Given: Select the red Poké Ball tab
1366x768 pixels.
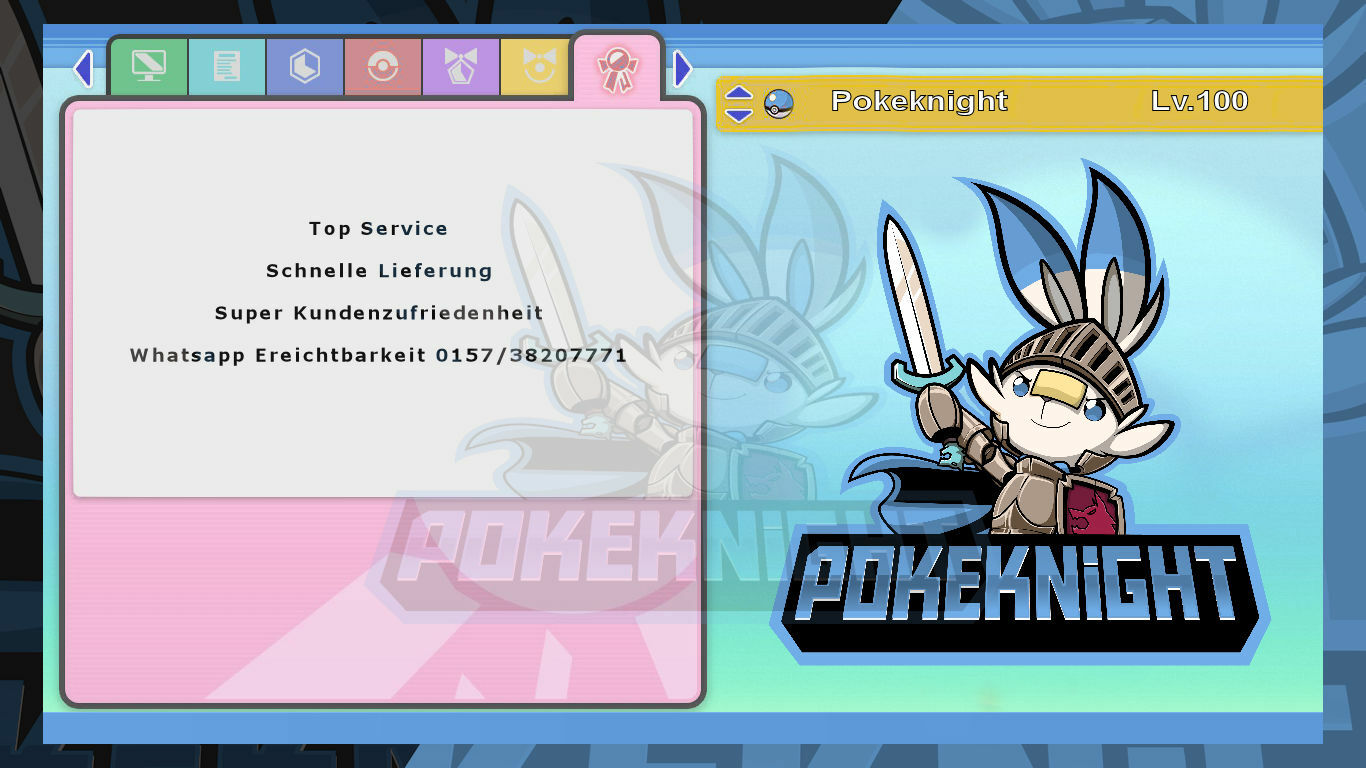Looking at the screenshot, I should (383, 67).
